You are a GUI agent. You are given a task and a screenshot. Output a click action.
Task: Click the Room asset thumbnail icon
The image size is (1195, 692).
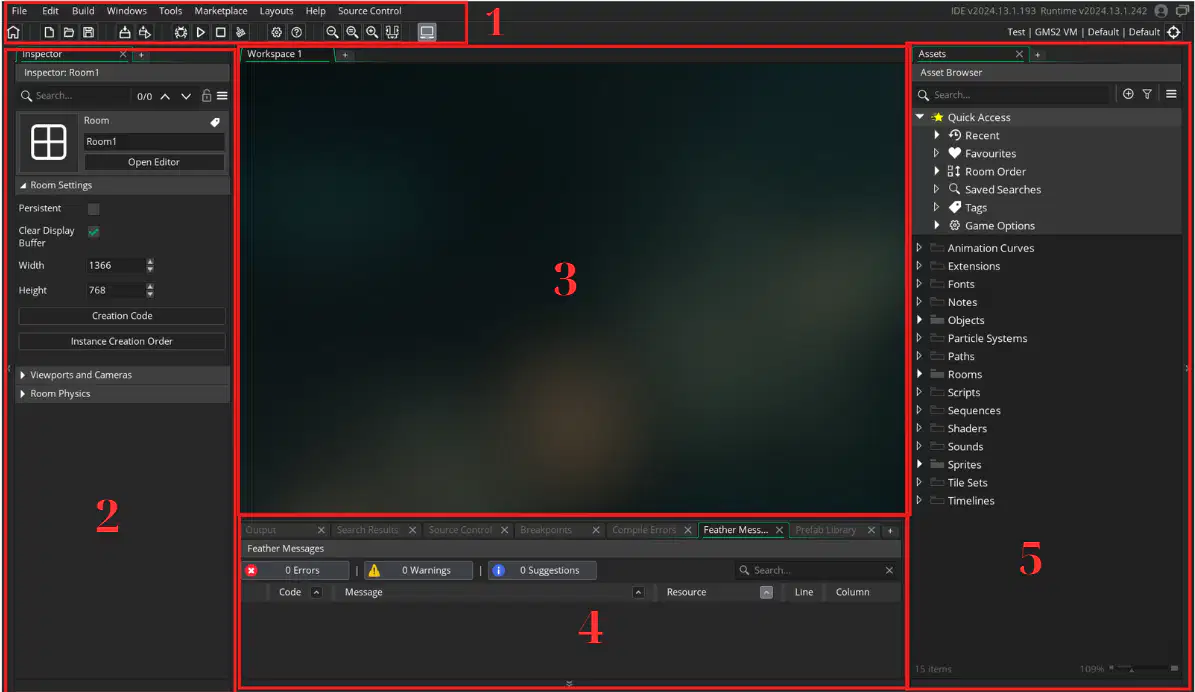coord(48,143)
